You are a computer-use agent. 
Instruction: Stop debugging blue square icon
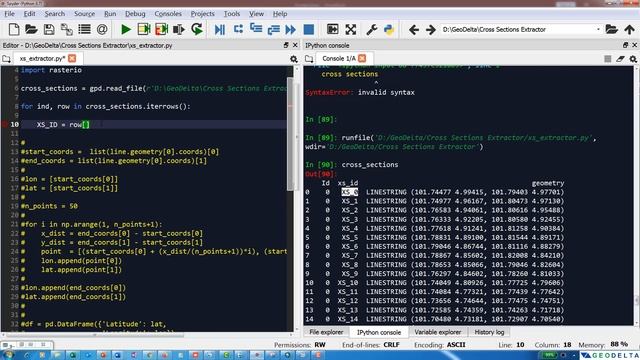coord(309,29)
